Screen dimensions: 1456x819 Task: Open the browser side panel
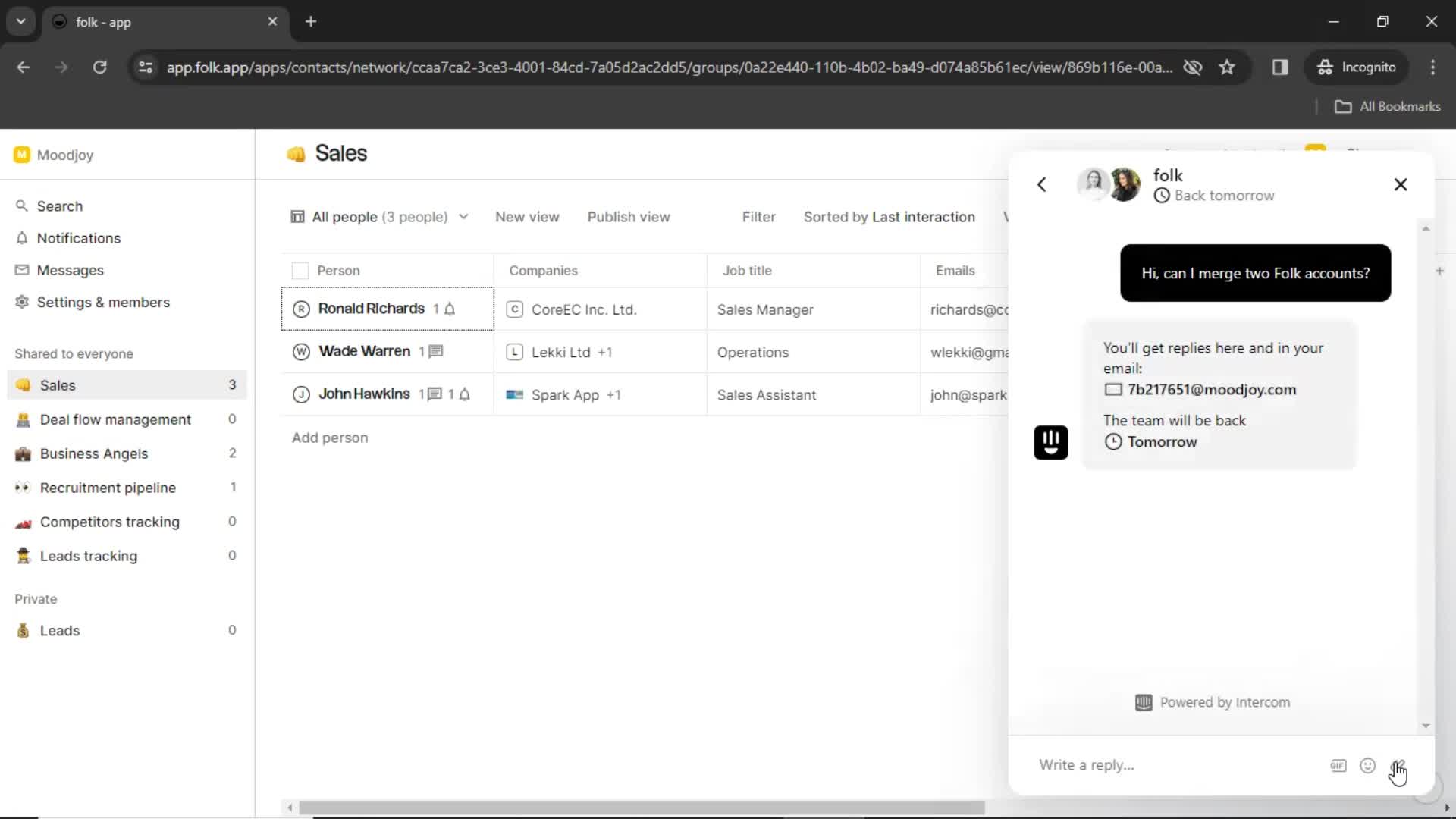(1280, 67)
